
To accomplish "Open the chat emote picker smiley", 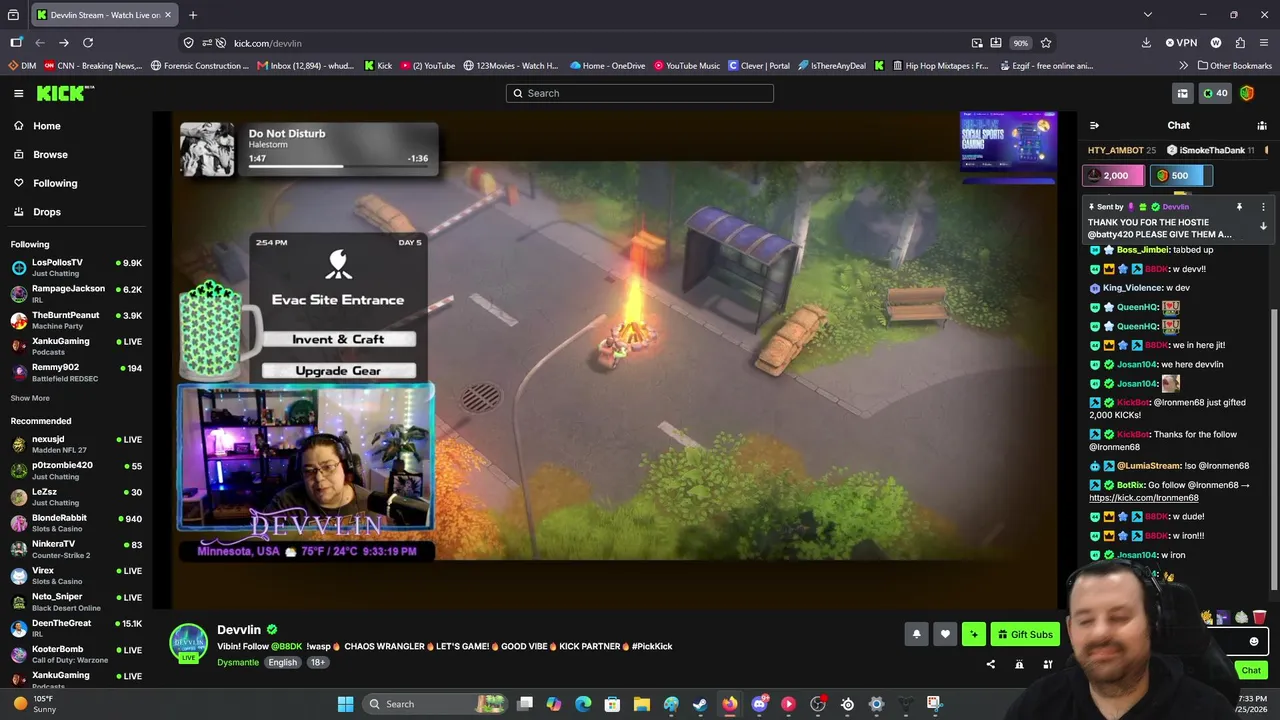I will click(x=1254, y=642).
